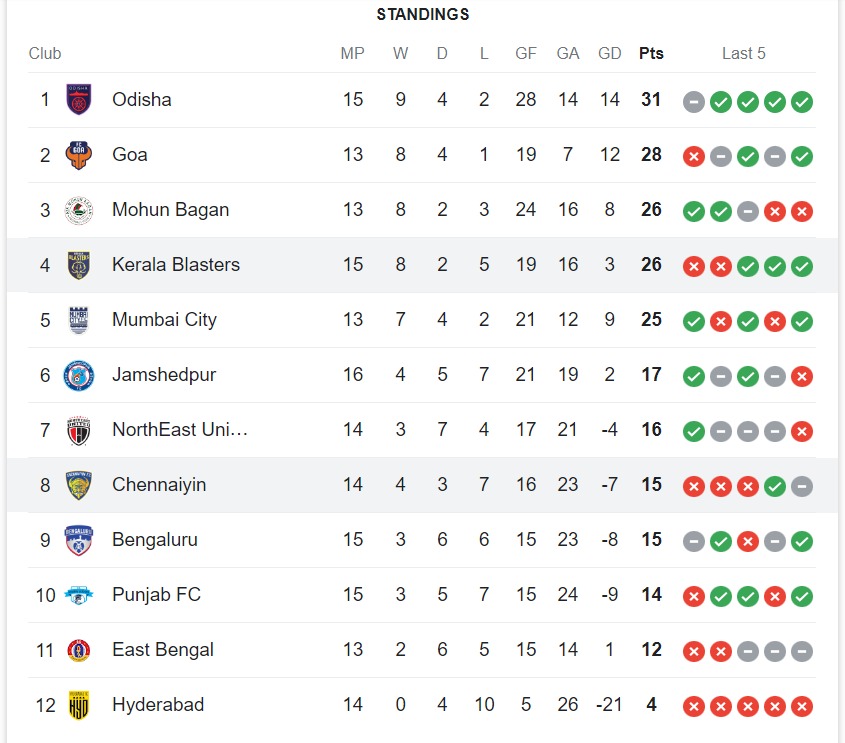Select the Chennaiyin club crest icon

(78, 485)
